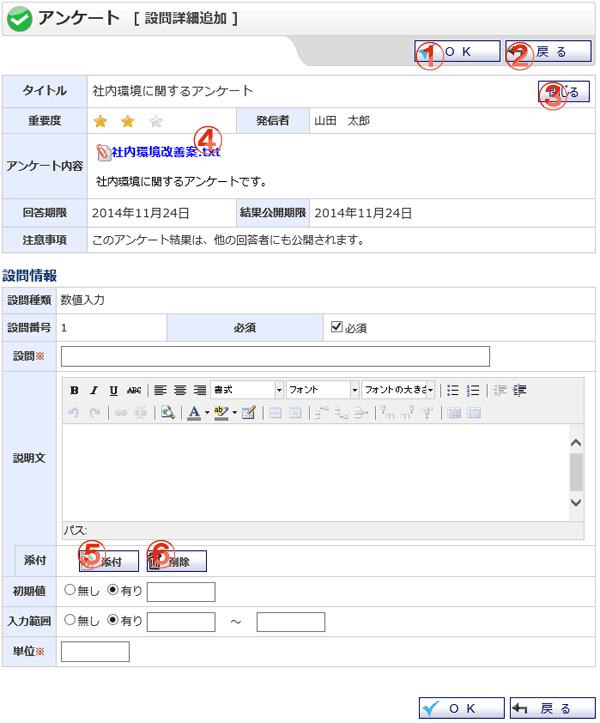The height and width of the screenshot is (723, 600).
Task: Apply bold formatting in the editor
Action: pyautogui.click(x=74, y=391)
